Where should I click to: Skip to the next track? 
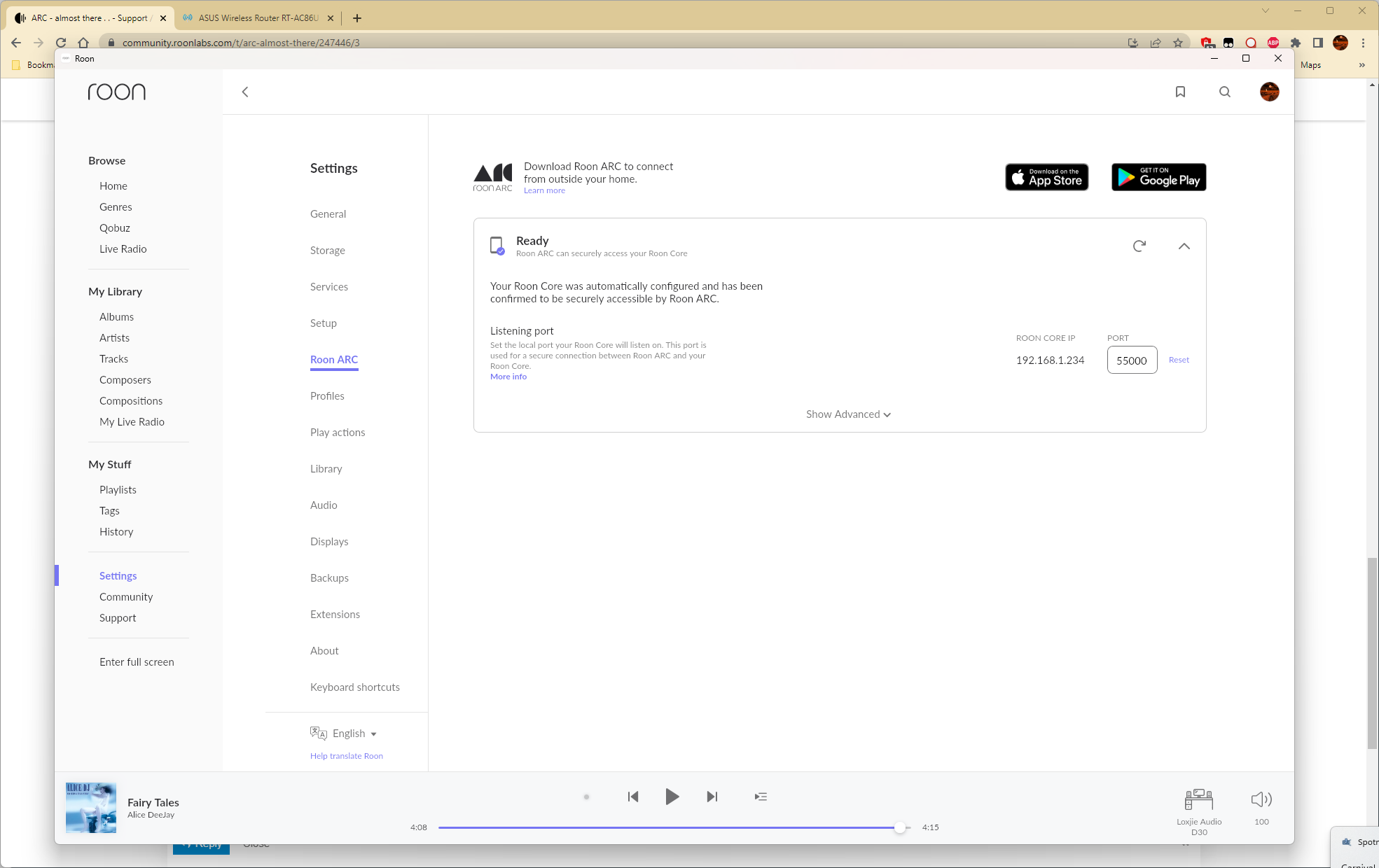pos(712,797)
